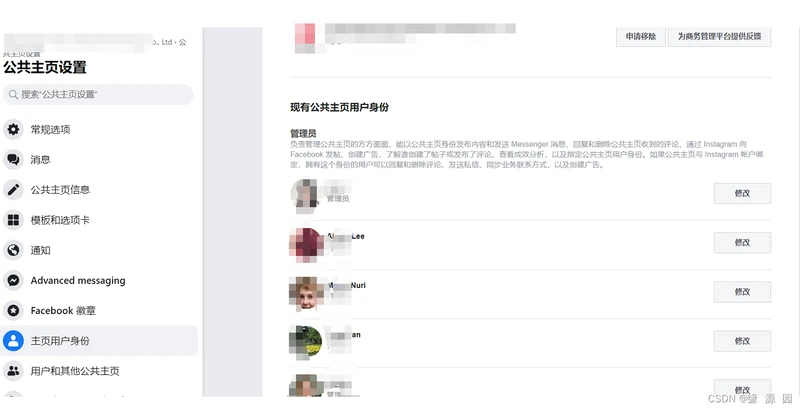Viewport: 800px width, 409px height.
Task: Click 为商务管理平台提供反馈 button
Action: point(719,36)
